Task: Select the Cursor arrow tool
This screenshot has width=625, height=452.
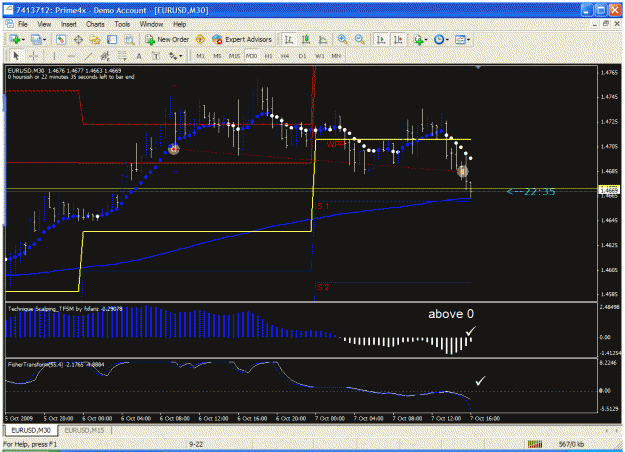Action: [16, 56]
